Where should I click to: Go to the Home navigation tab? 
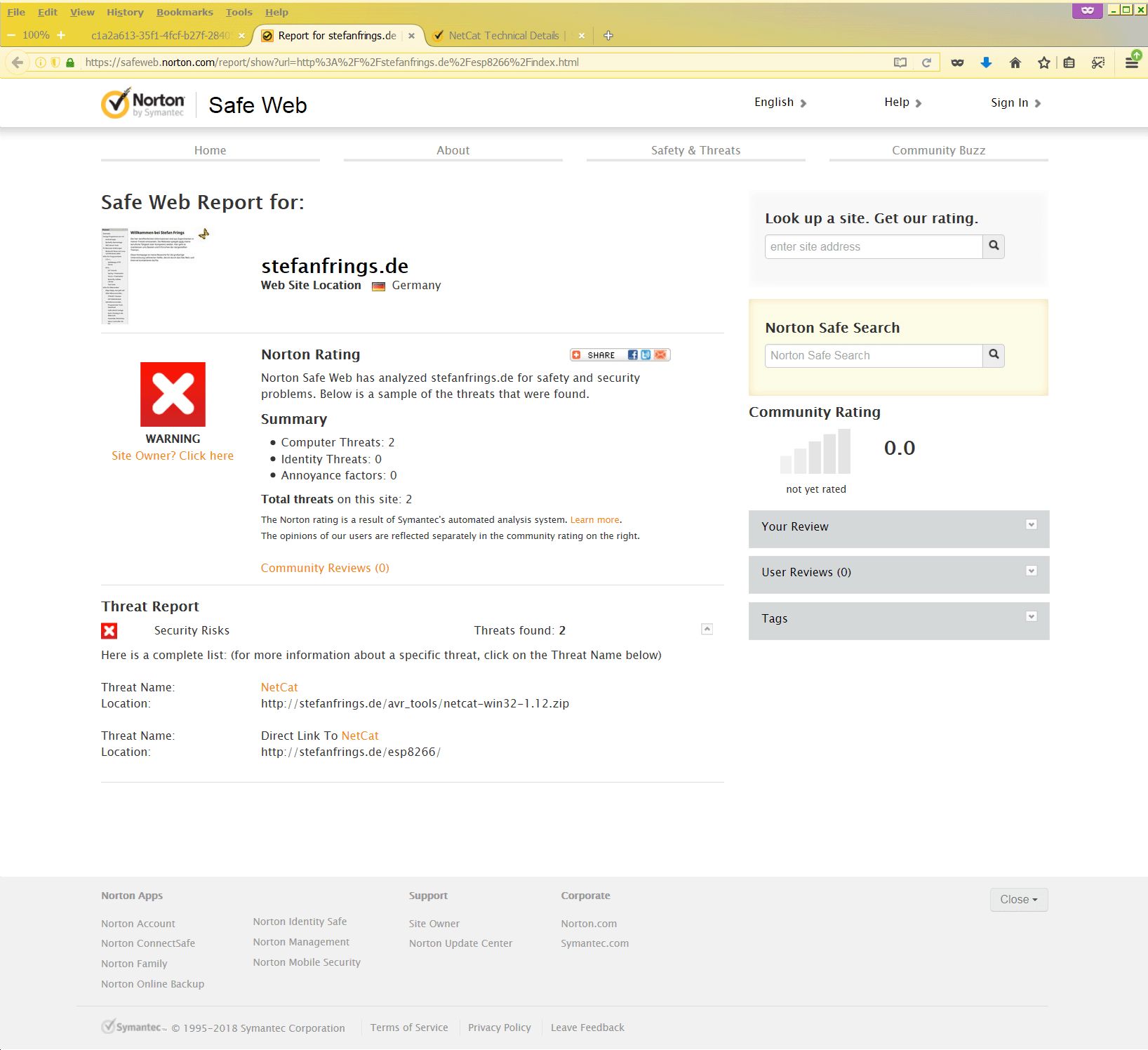click(x=211, y=150)
